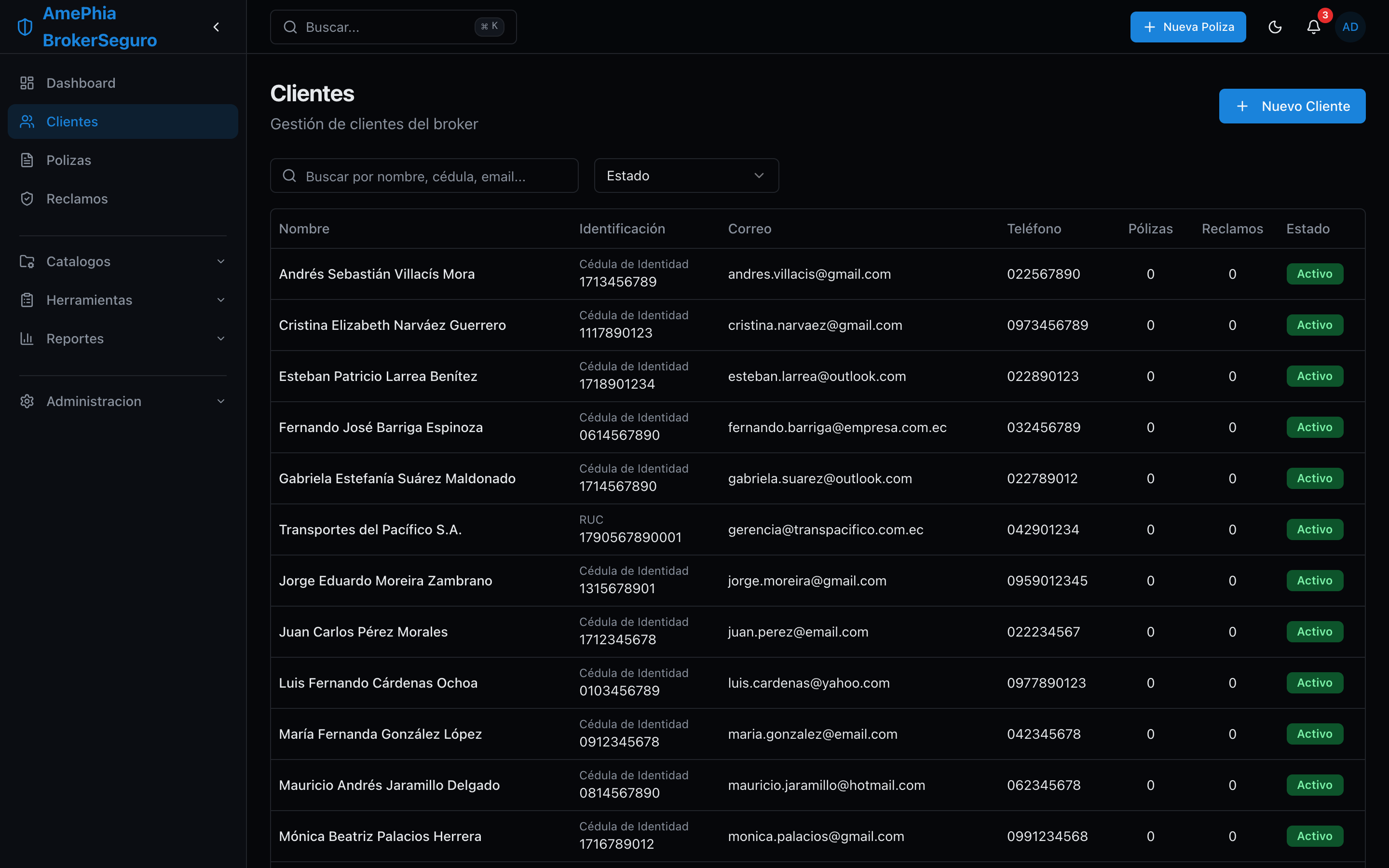1389x868 pixels.
Task: Click the magnifier icon in client search
Action: (290, 176)
